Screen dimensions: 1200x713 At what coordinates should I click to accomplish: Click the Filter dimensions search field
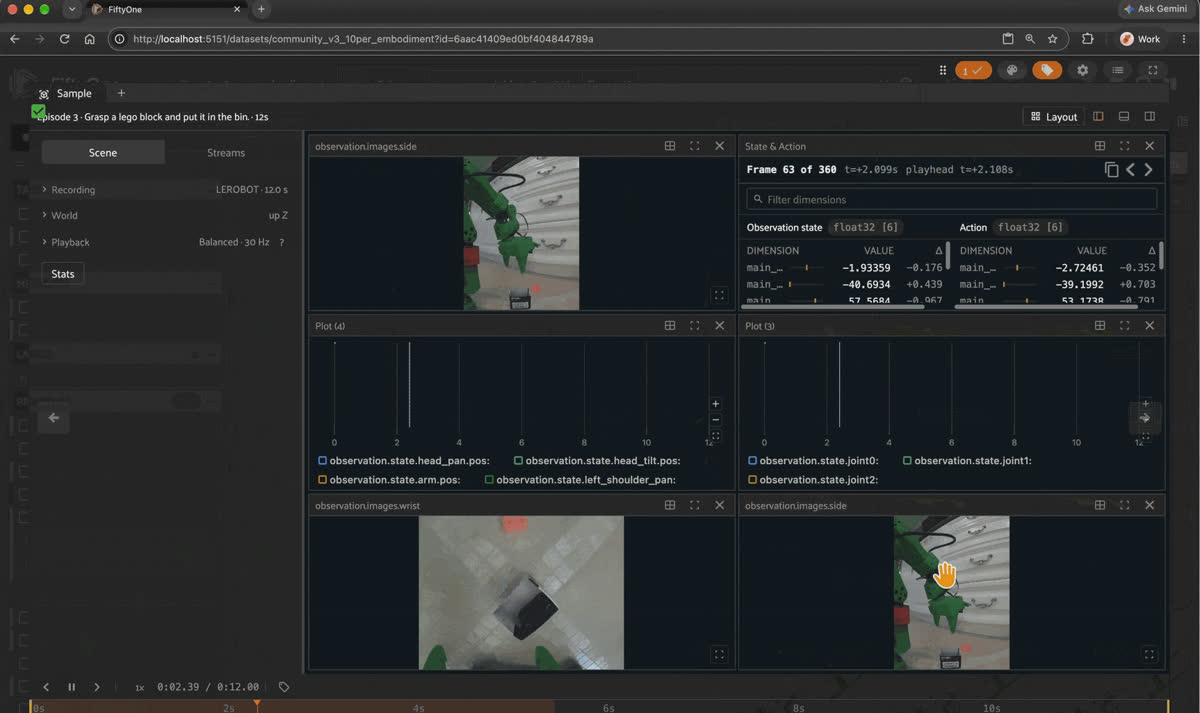point(952,200)
